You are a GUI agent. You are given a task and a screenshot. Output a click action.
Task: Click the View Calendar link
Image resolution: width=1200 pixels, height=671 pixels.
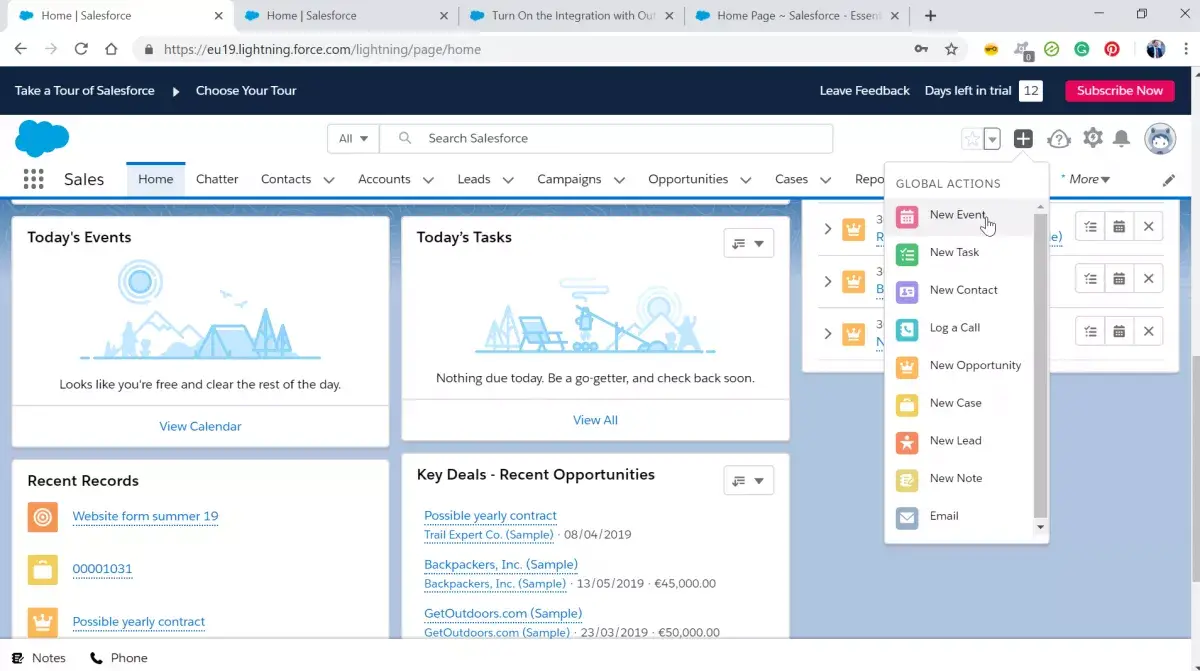coord(200,426)
